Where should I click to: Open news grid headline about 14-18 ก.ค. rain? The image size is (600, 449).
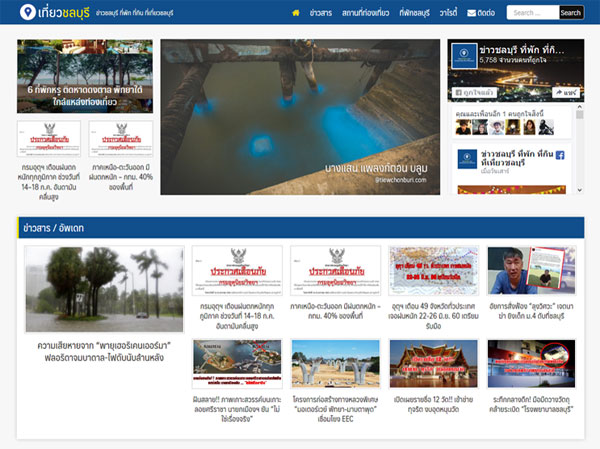[x=237, y=316]
